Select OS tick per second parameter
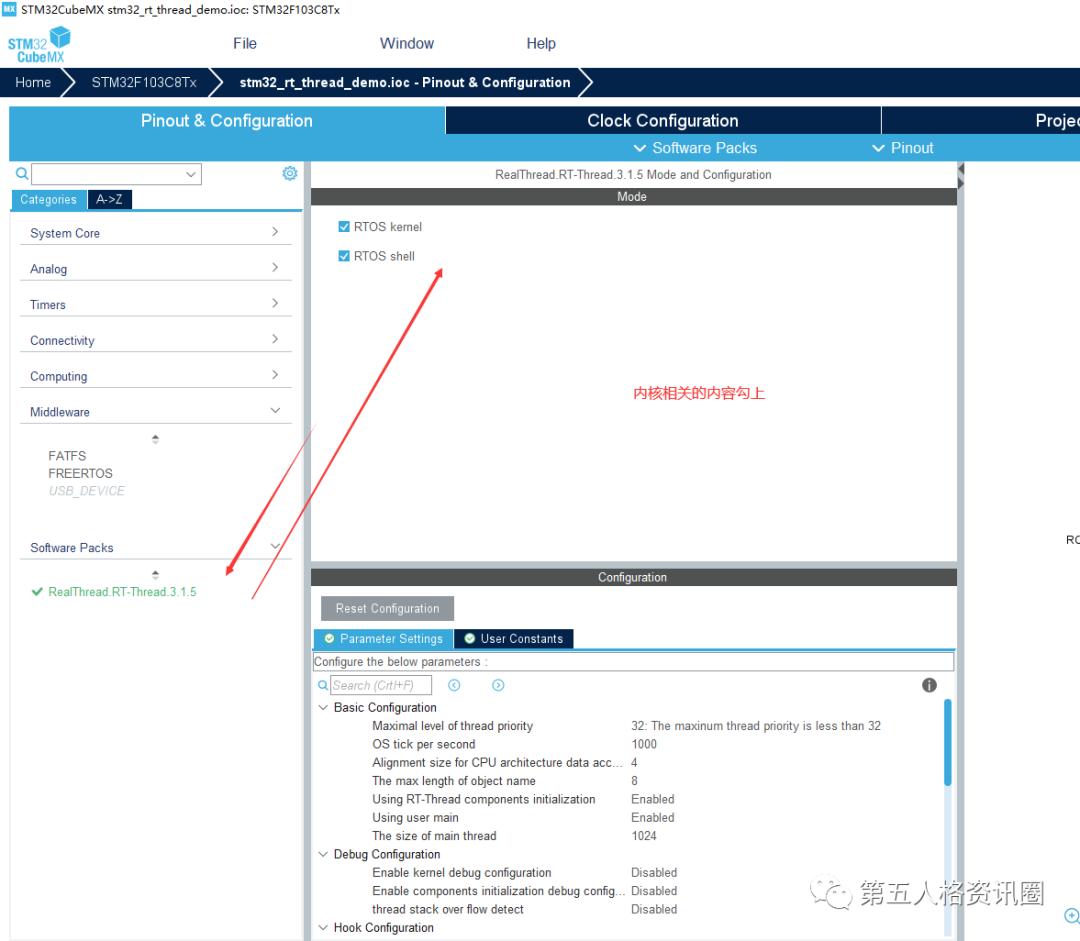Image resolution: width=1080 pixels, height=941 pixels. coord(424,744)
